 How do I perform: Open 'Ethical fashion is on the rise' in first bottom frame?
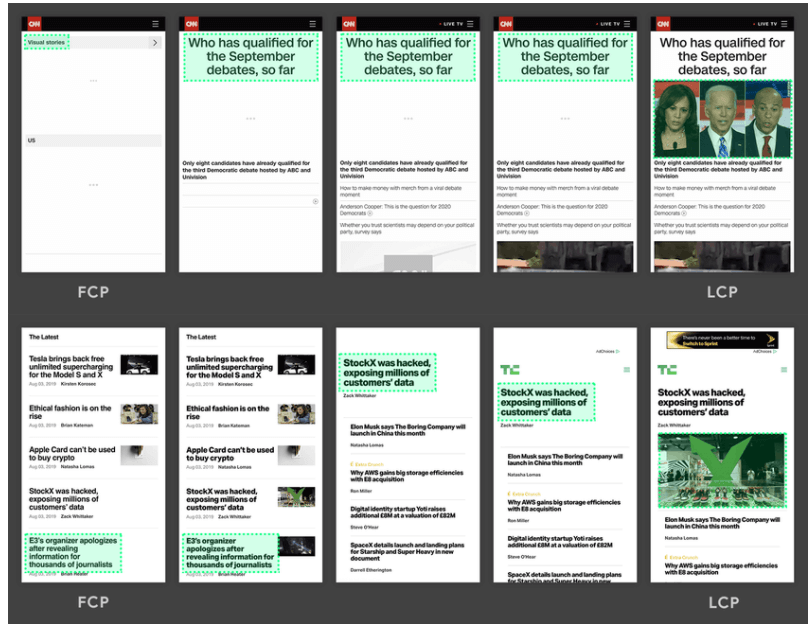70,412
